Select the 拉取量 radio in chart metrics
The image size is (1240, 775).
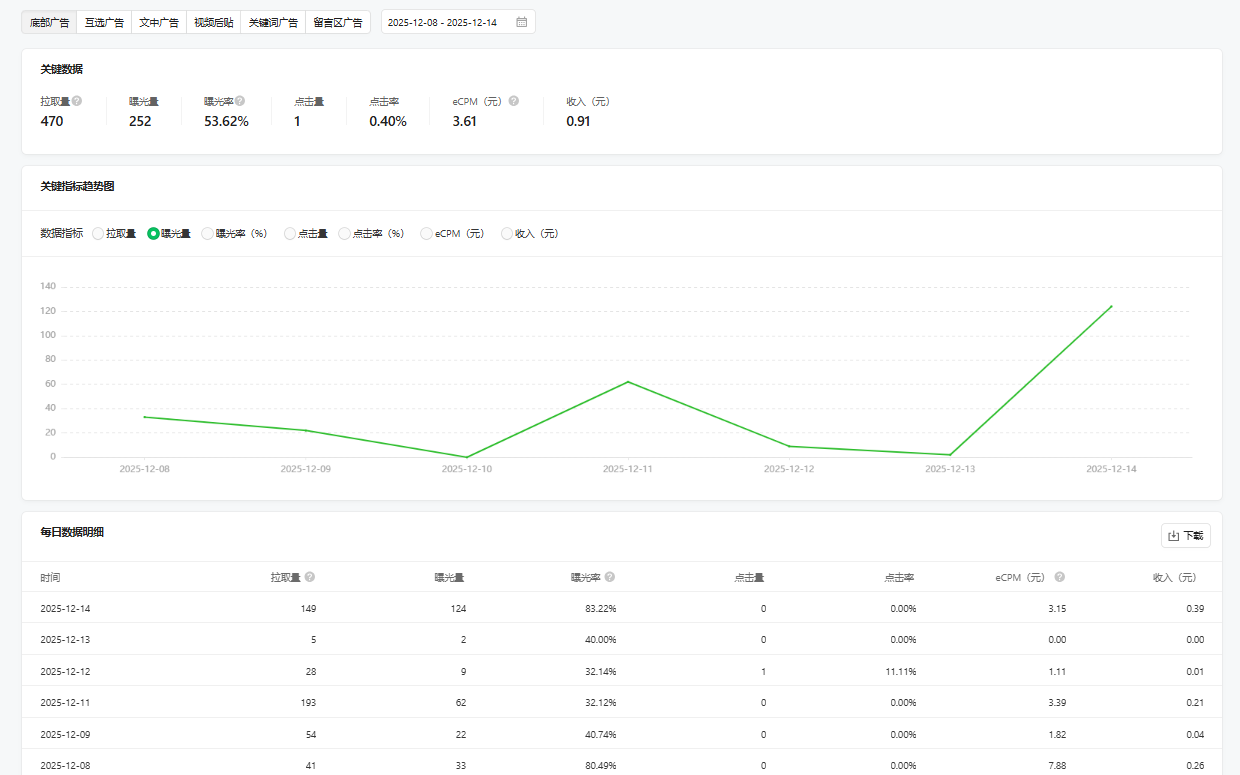pyautogui.click(x=98, y=234)
